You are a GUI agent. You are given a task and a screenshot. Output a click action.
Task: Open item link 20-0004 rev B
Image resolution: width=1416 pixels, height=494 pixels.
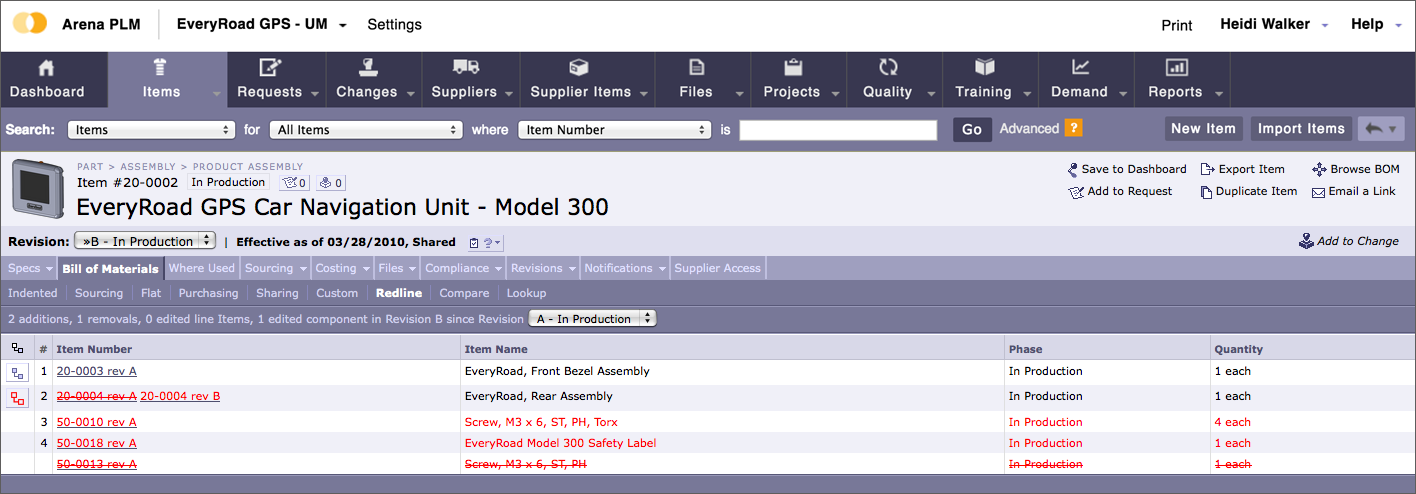180,396
